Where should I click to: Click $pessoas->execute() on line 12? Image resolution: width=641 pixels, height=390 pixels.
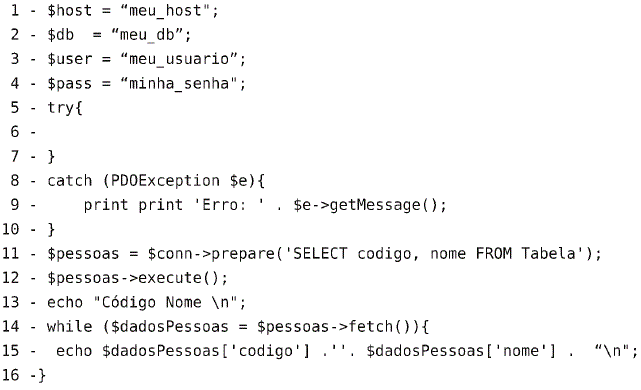tap(133, 278)
